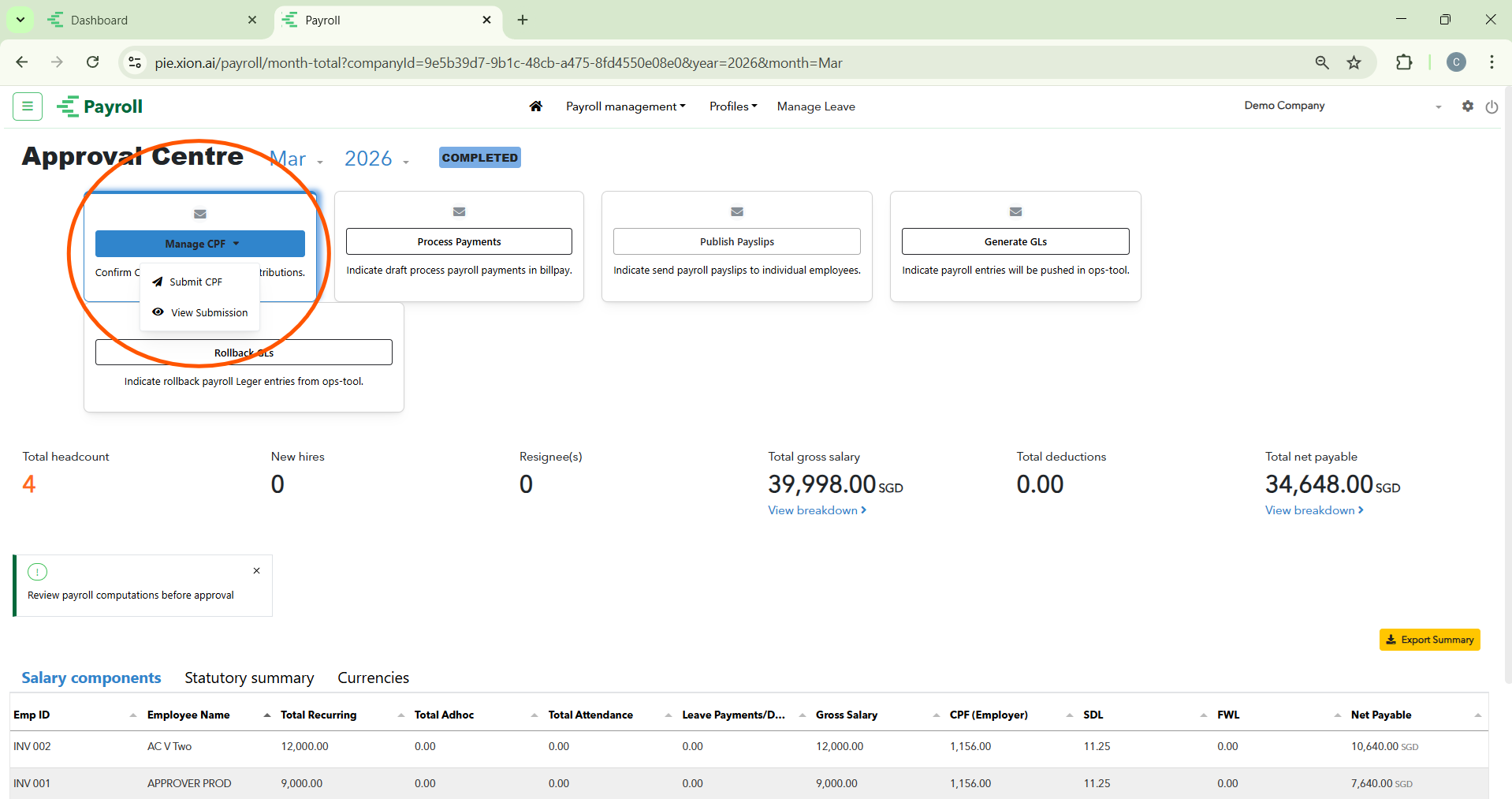This screenshot has height=799, width=1512.
Task: Open browser extensions puzzle icon
Action: [1404, 63]
